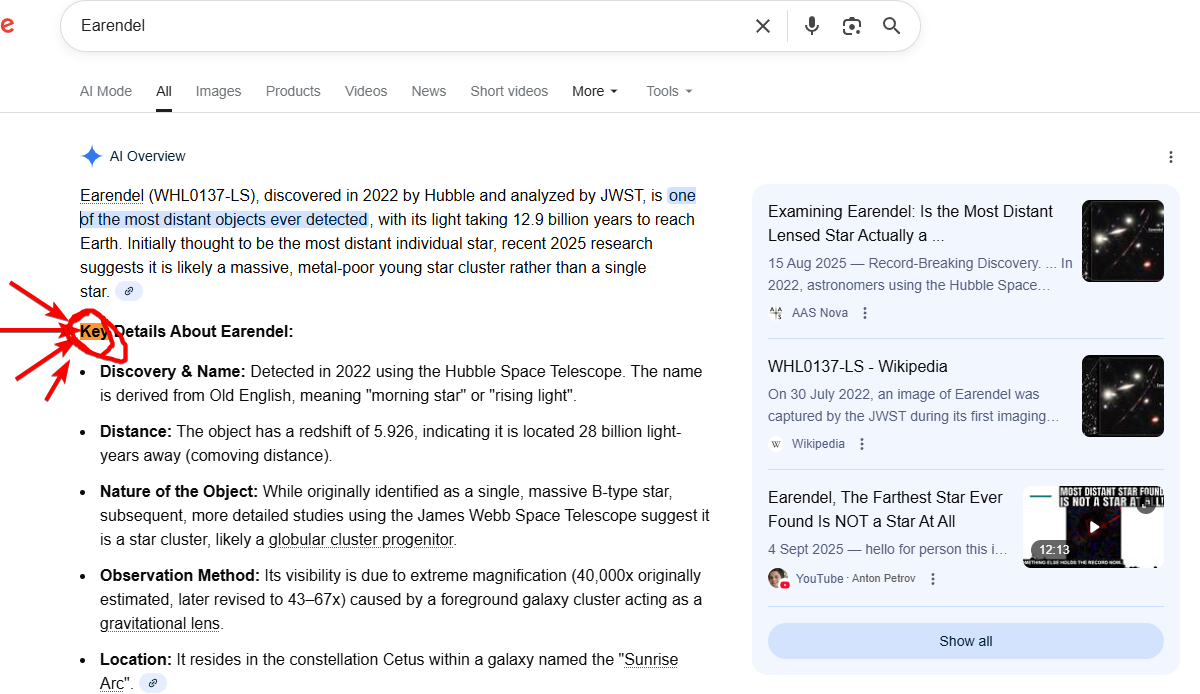Click highlighted 'of the most distant objects ever detected'
This screenshot has height=694, width=1200.
pos(224,220)
